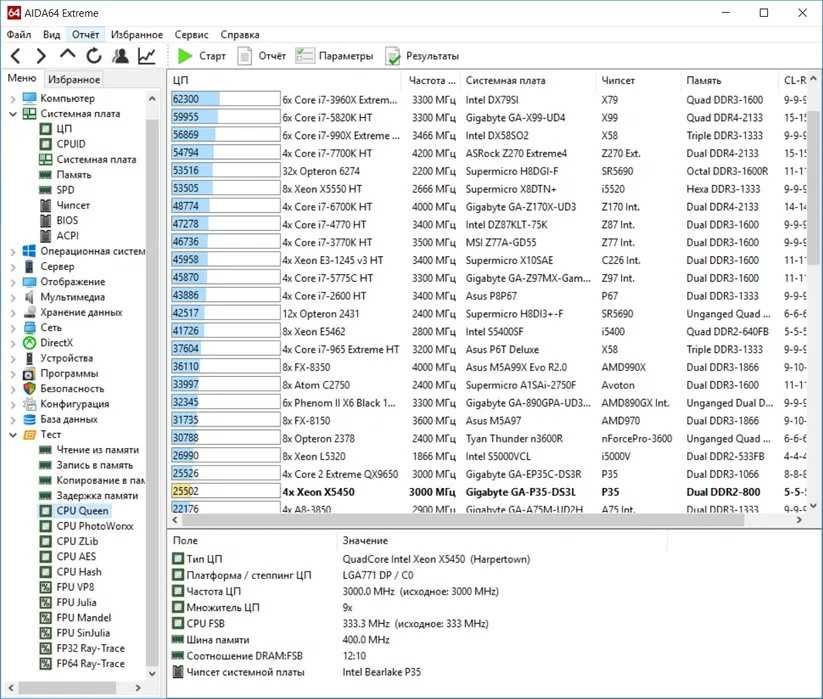
Task: Click the Отчёт toolbar button
Action: click(261, 56)
